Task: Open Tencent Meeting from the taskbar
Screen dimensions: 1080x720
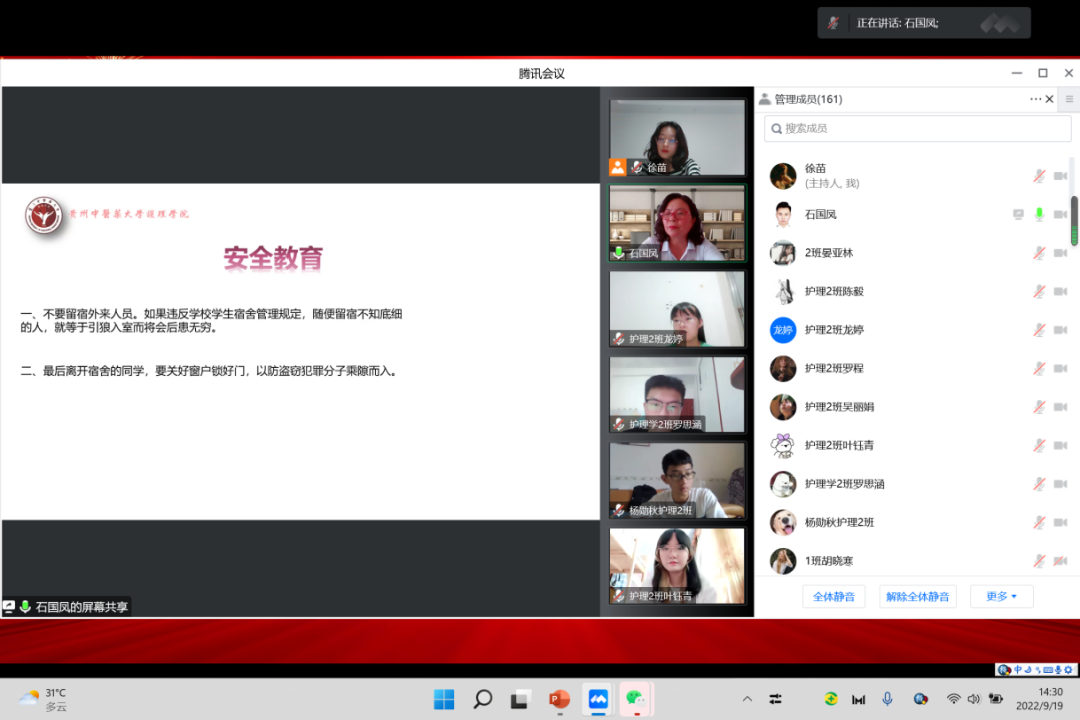Action: coord(598,699)
